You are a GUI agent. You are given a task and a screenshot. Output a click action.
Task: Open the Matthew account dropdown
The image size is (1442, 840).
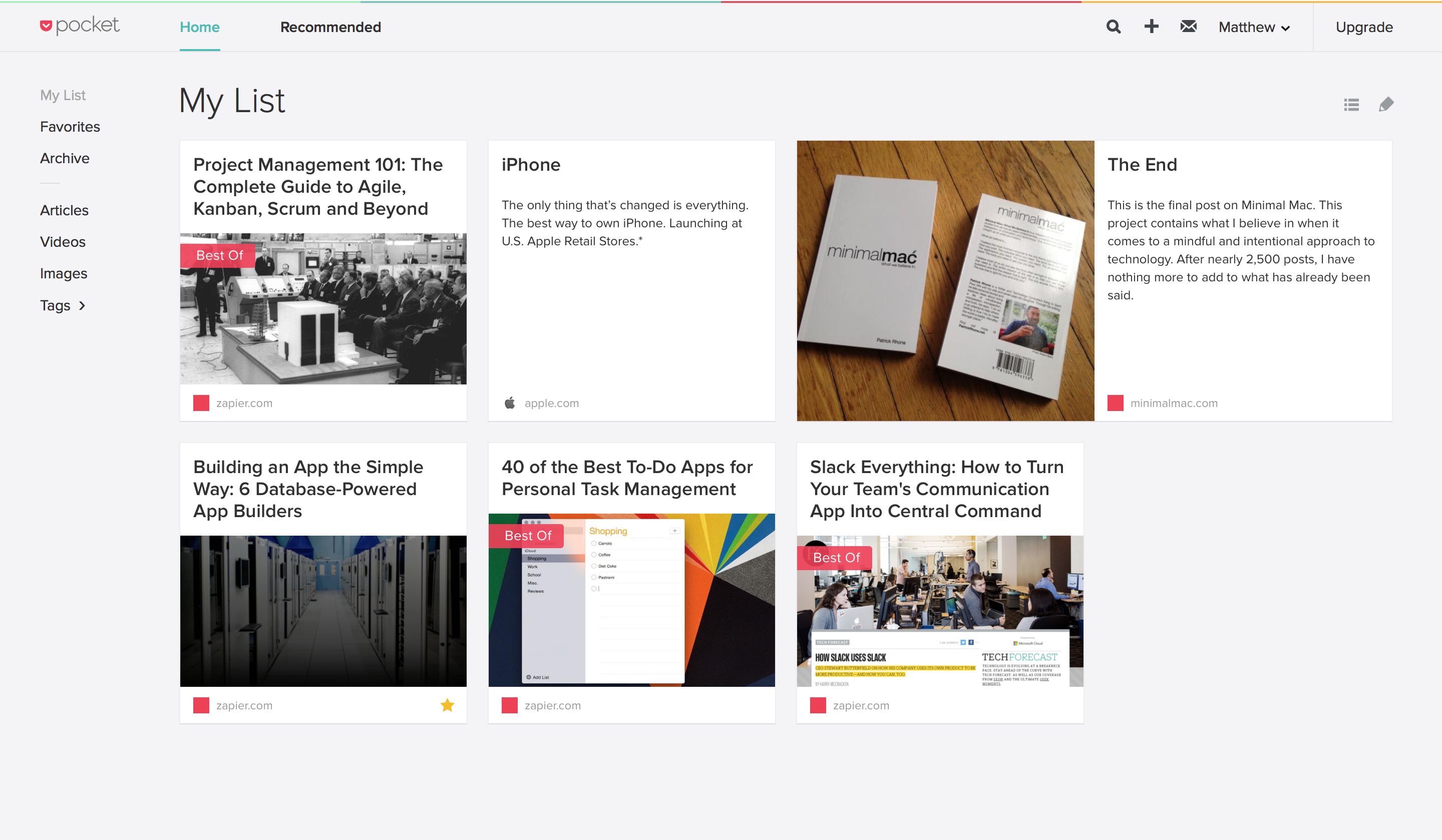1254,28
